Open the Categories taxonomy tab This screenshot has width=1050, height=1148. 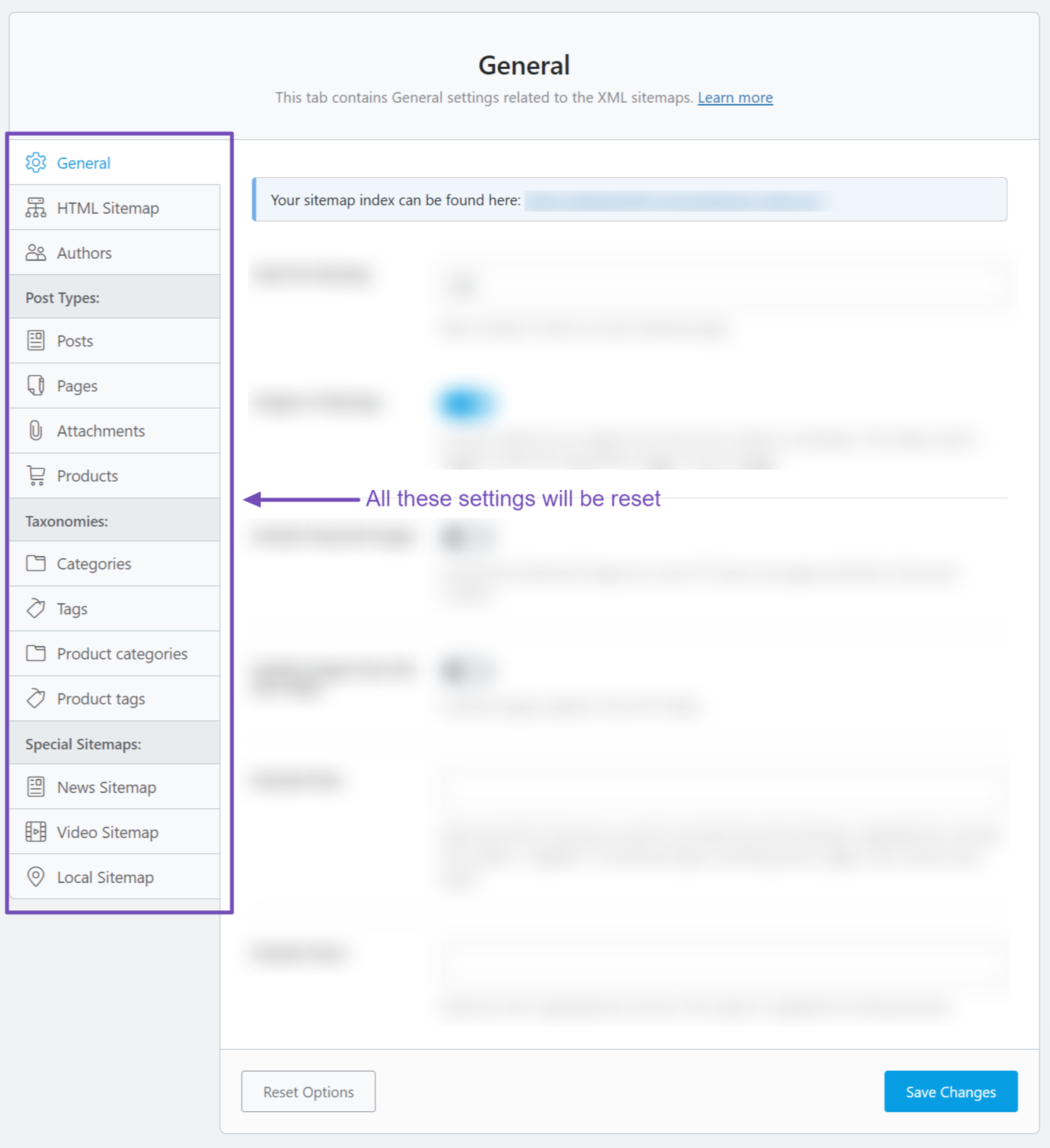click(115, 564)
